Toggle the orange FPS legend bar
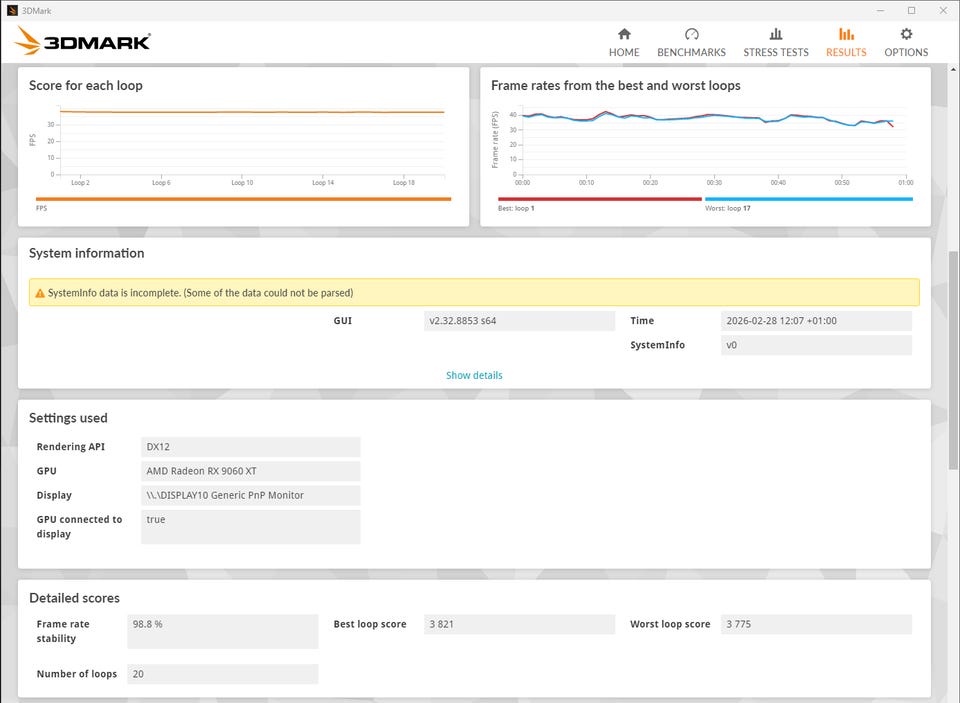The height and width of the screenshot is (703, 960). pos(243,199)
